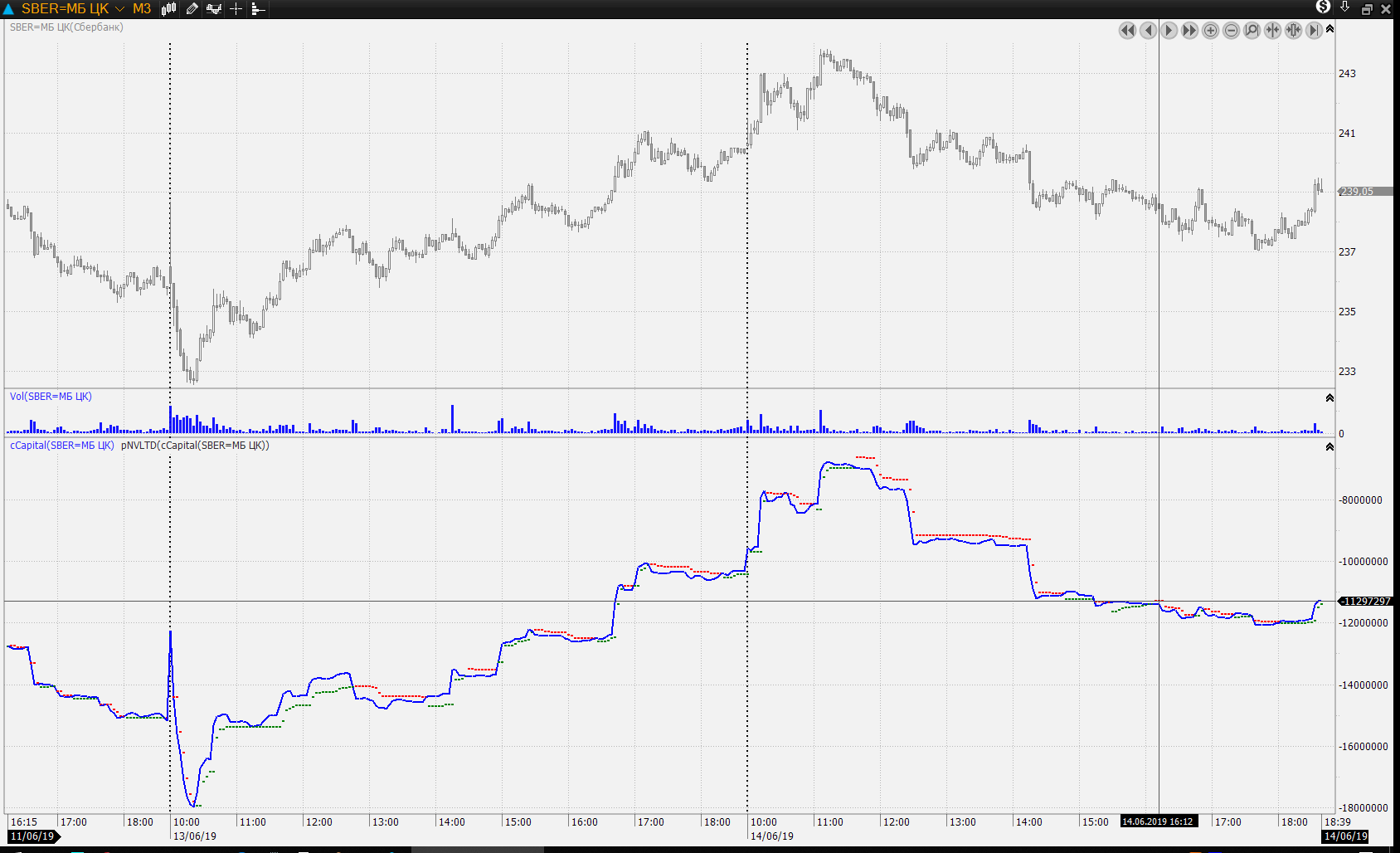Image resolution: width=1400 pixels, height=853 pixels.
Task: Enable the crosshair cursor tool
Action: click(x=236, y=9)
